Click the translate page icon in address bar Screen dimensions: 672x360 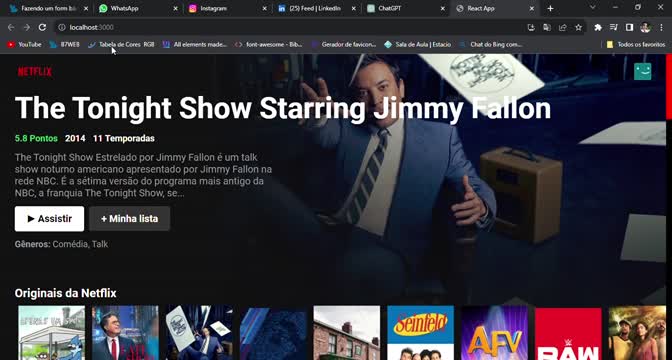(547, 27)
